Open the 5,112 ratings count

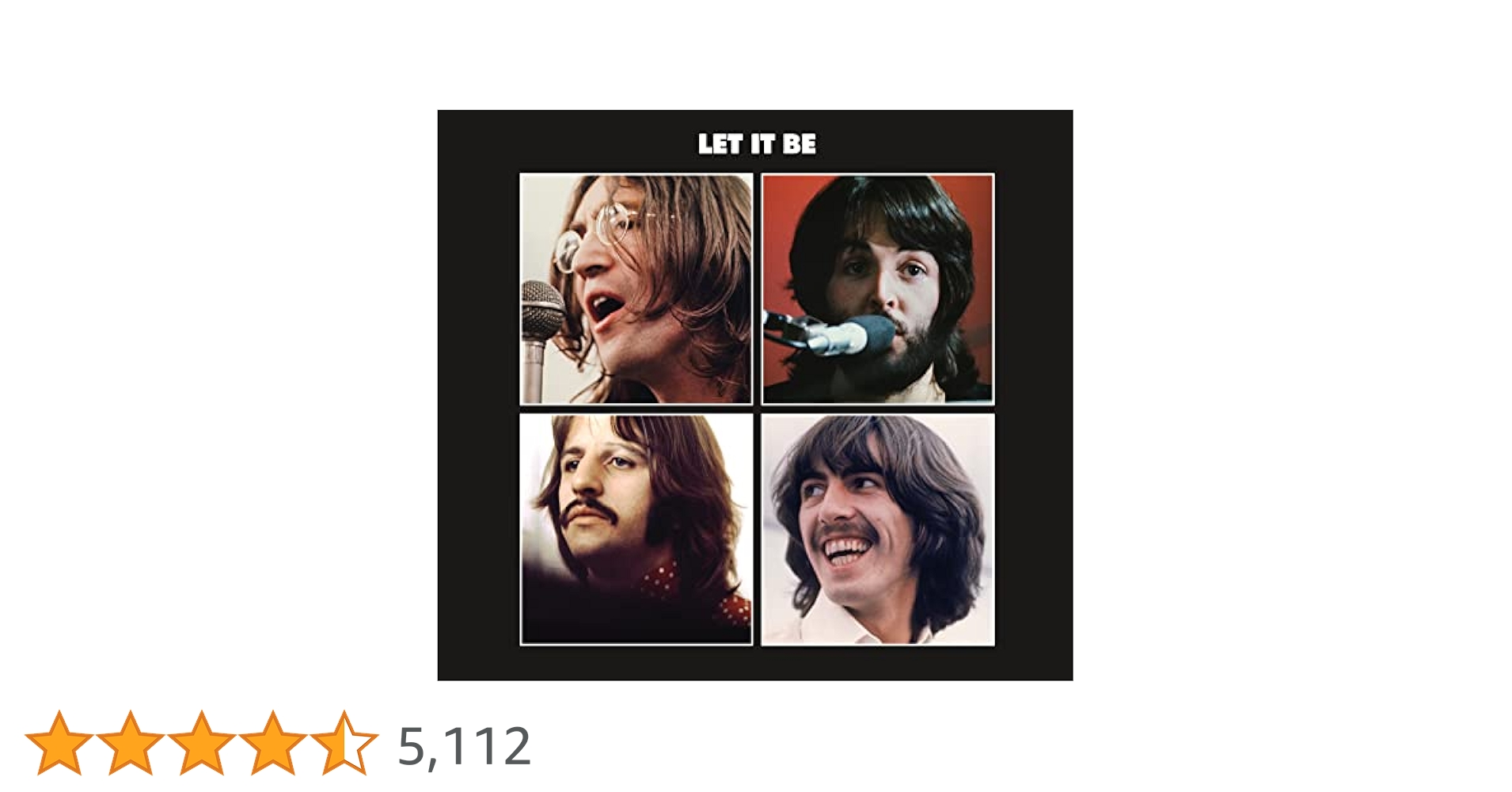(464, 746)
